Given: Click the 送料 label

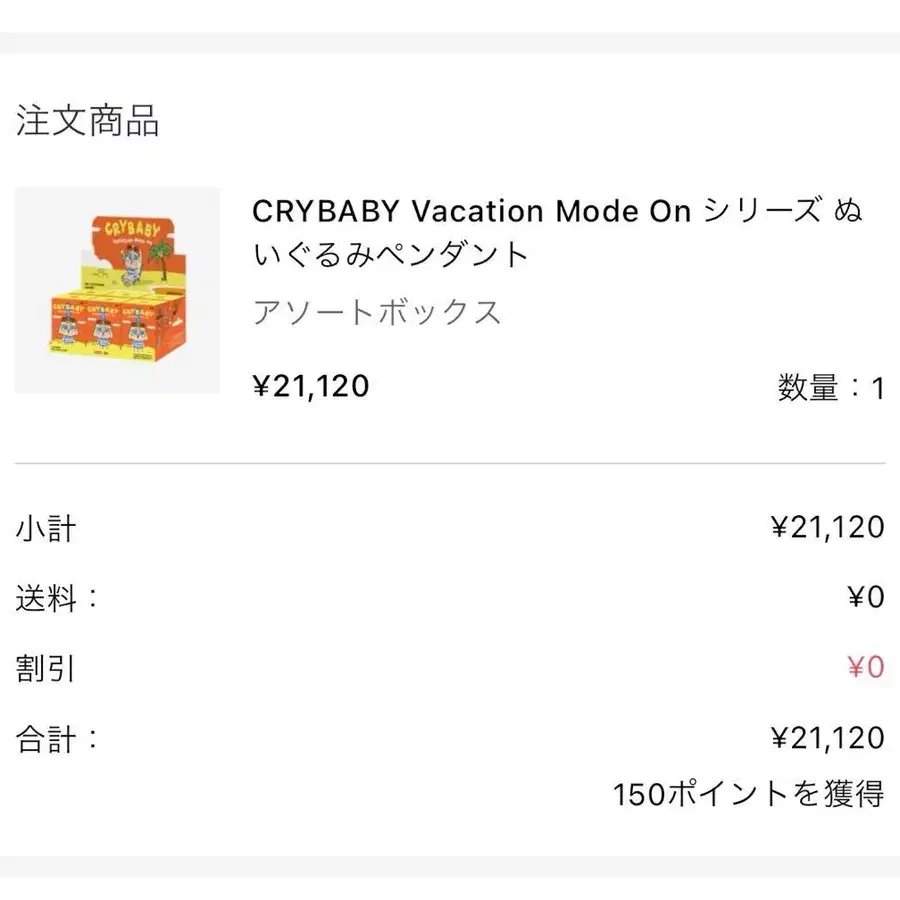Looking at the screenshot, I should (x=57, y=598).
